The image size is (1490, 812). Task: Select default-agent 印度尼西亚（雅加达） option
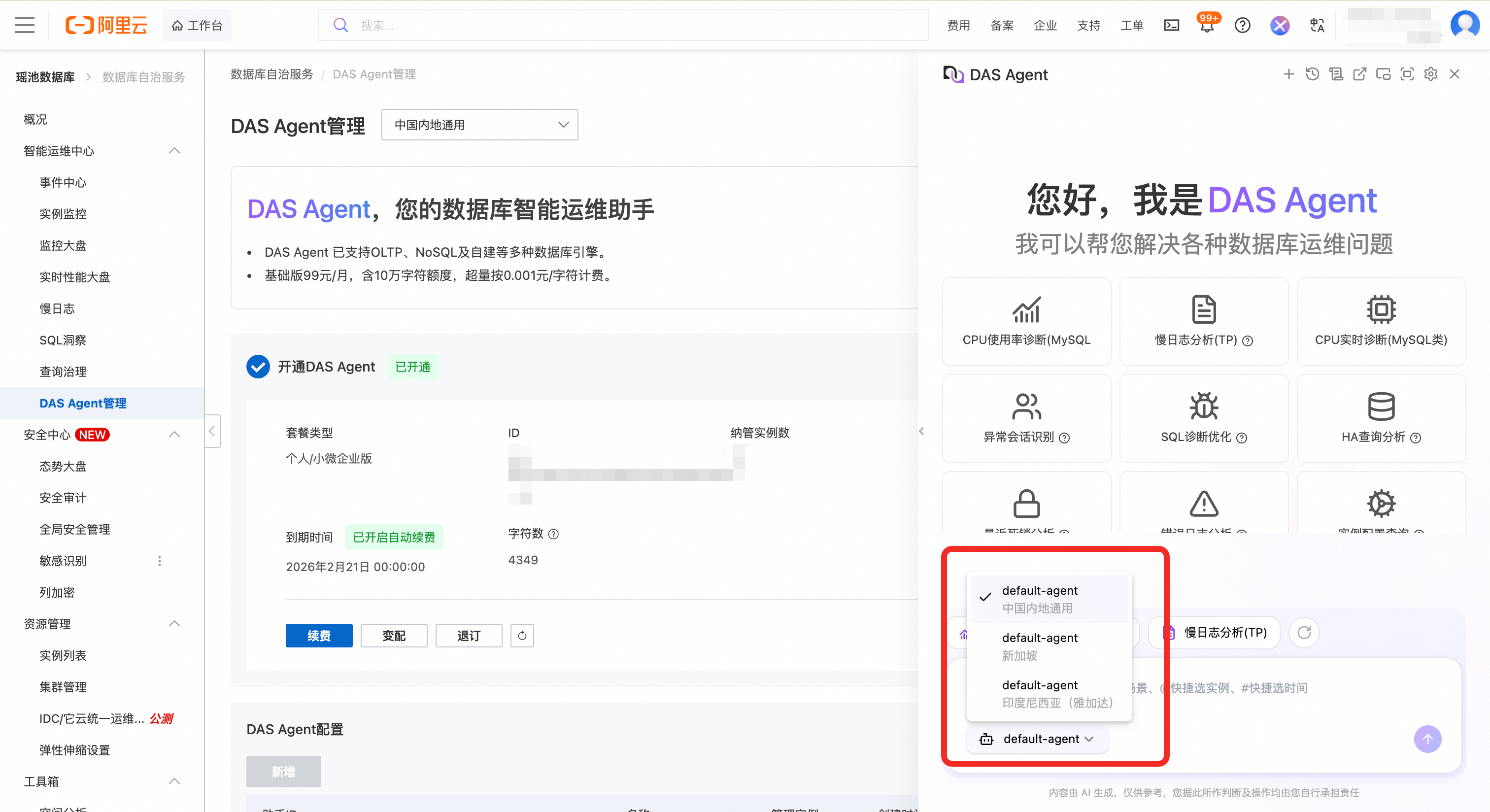1048,693
